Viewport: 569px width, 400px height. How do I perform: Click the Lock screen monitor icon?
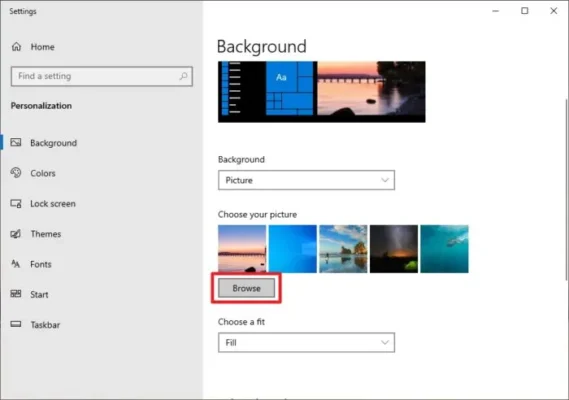point(16,203)
